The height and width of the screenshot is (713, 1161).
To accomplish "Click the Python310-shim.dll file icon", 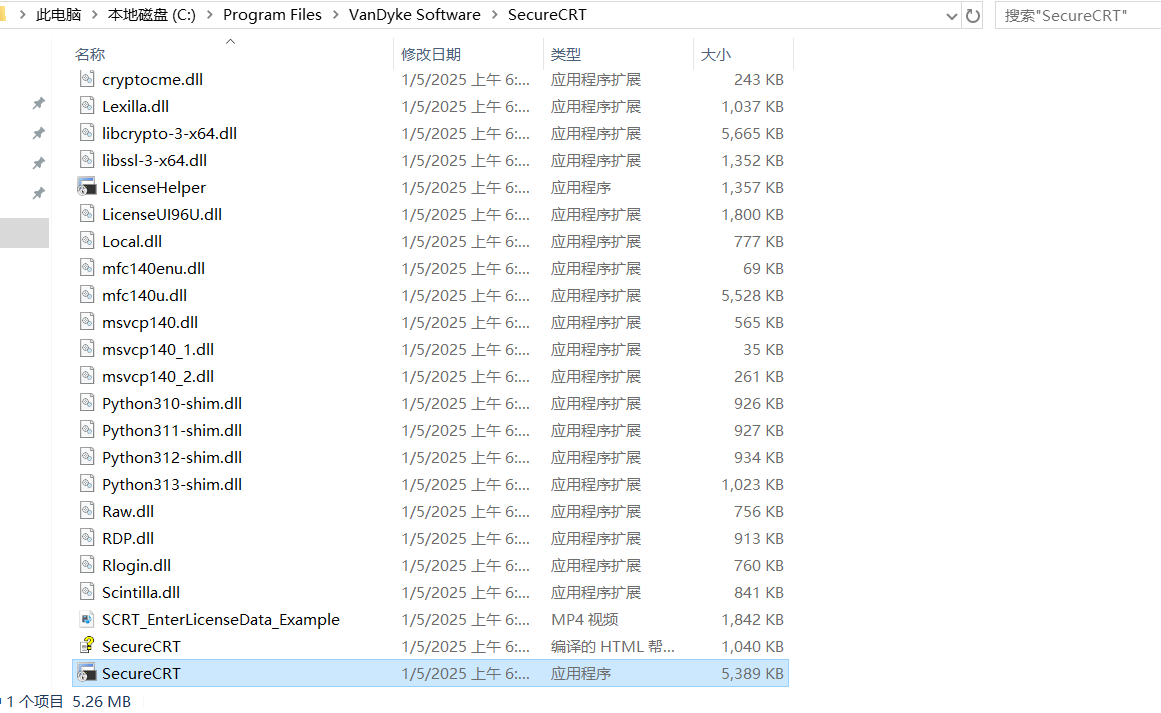I will coord(87,403).
